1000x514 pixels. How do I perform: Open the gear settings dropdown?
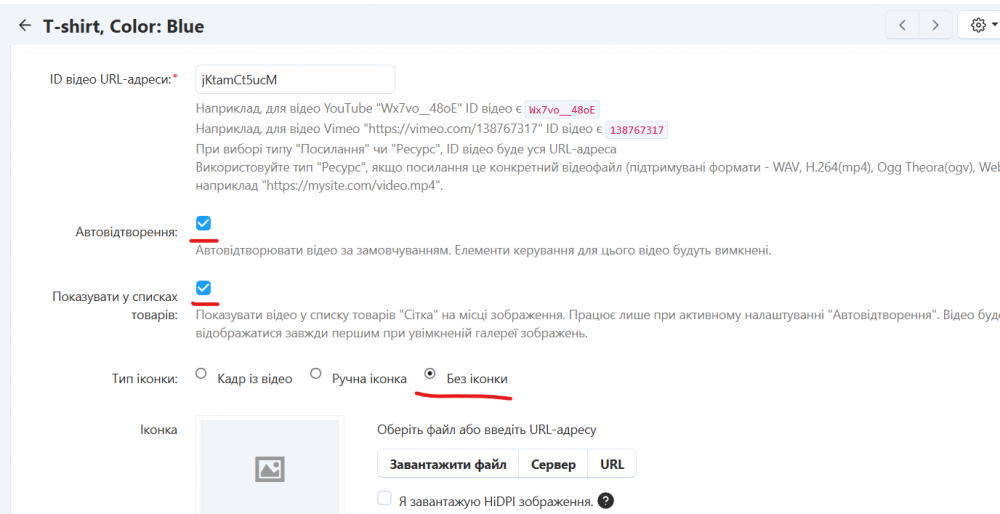(x=982, y=25)
